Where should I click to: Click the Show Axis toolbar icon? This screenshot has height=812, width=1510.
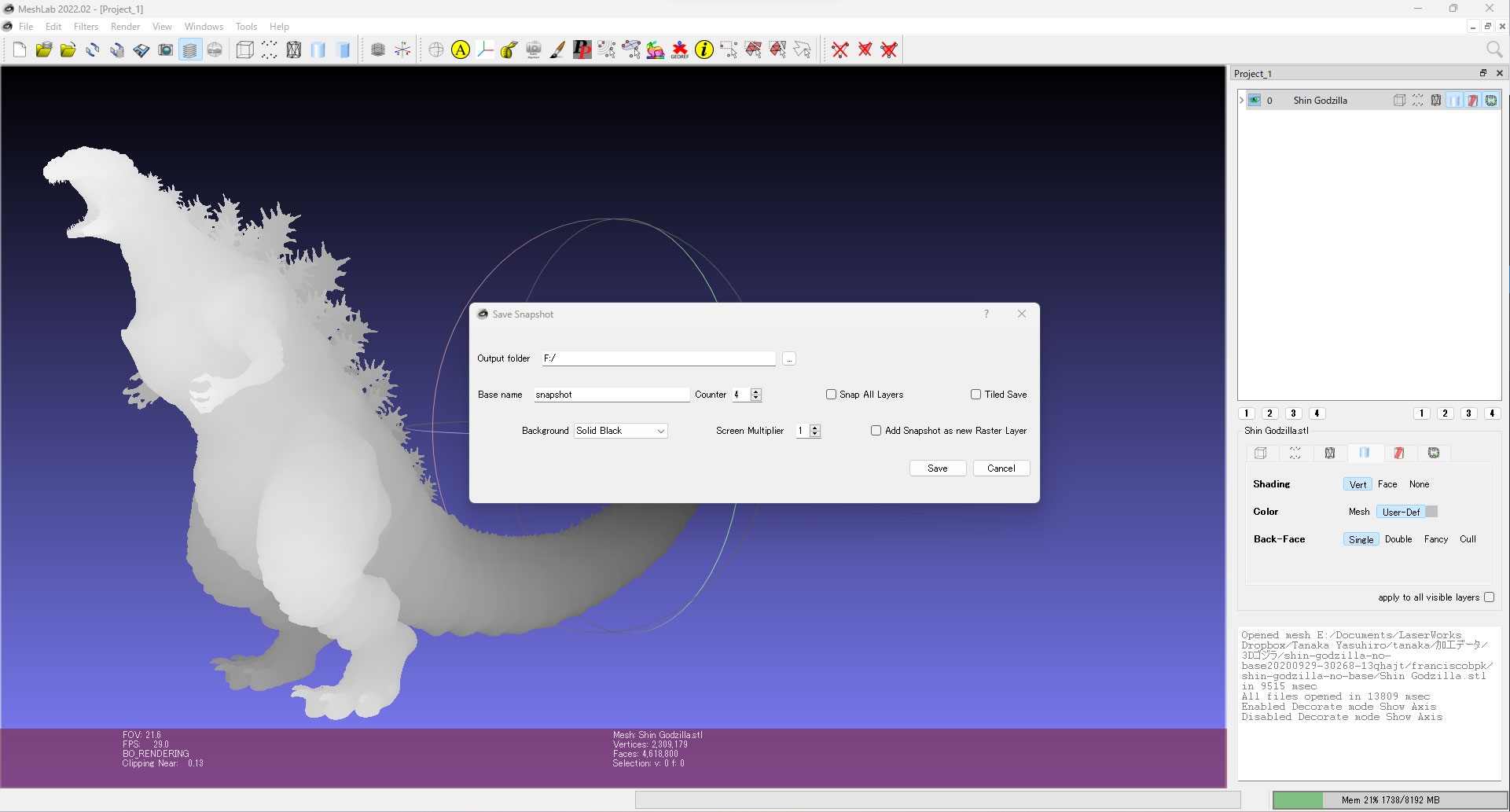(x=402, y=50)
